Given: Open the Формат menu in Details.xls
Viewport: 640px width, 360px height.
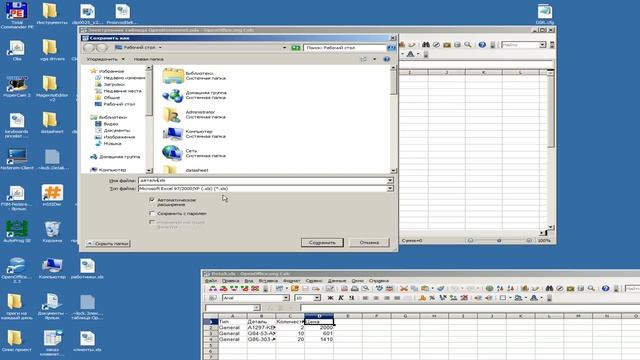Looking at the screenshot, I should 291,281.
